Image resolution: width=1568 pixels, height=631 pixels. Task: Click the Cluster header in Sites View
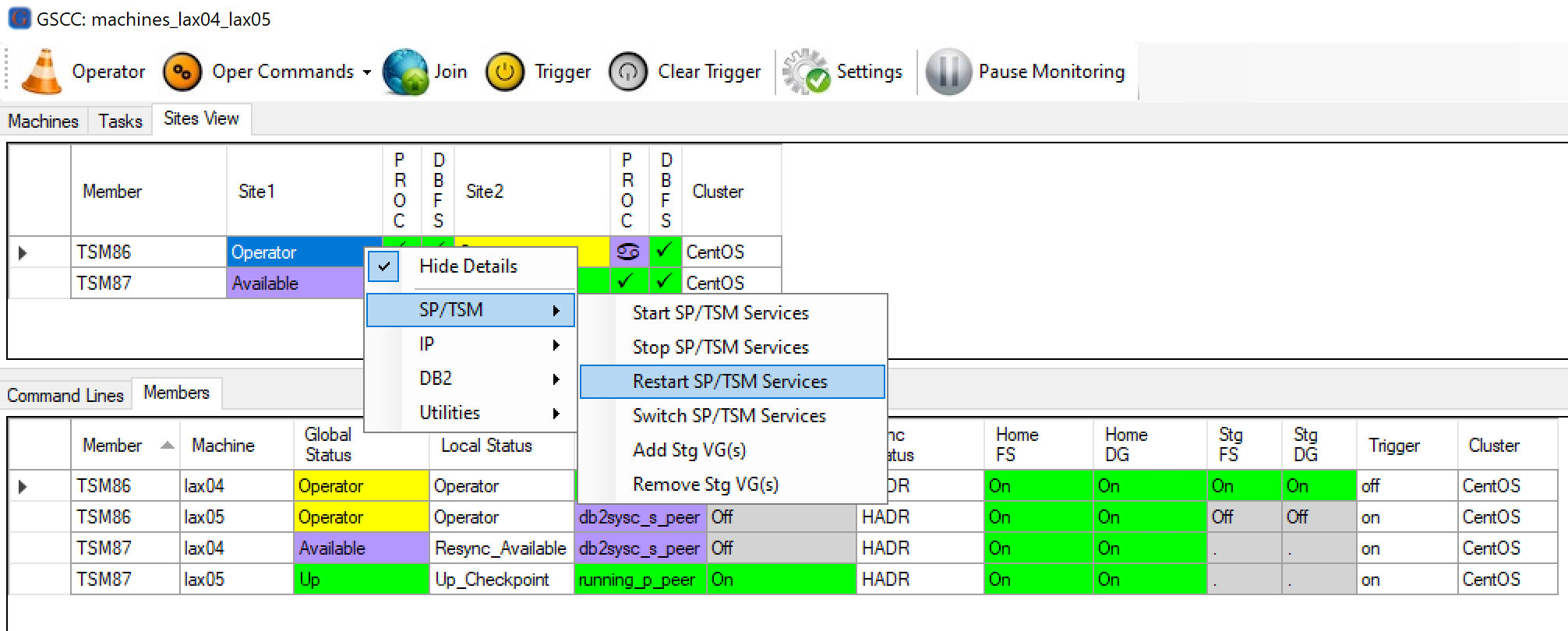(731, 191)
